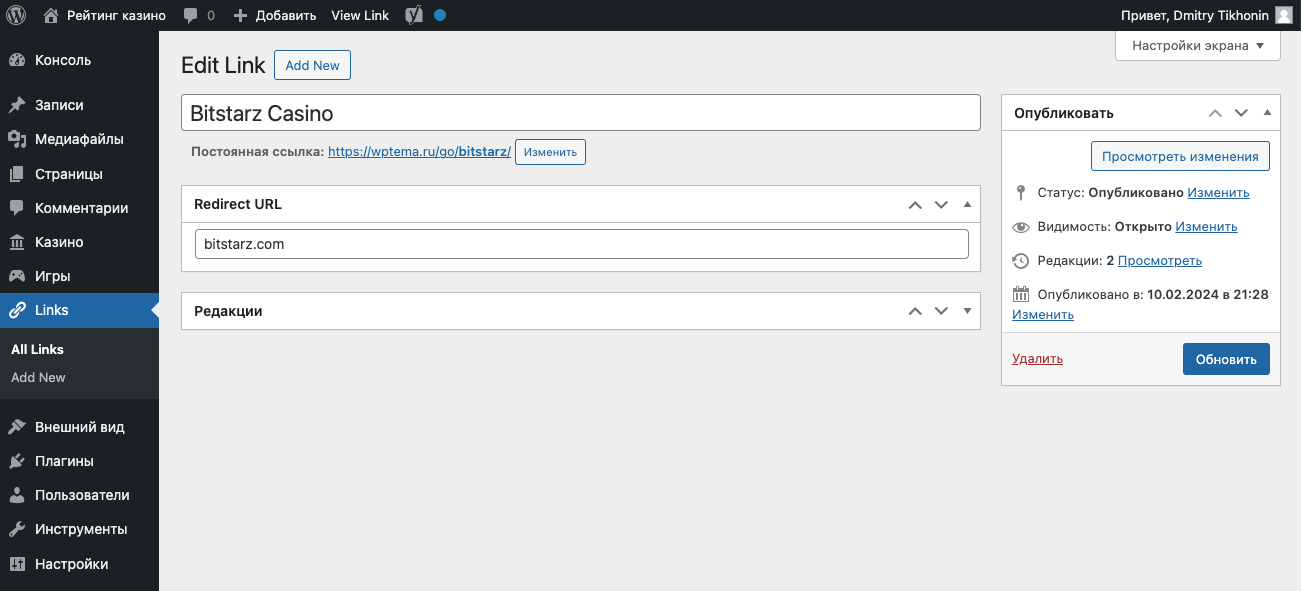Screen dimensions: 1301x591
Task: Open the Настройки экрана dropdown
Action: (x=1197, y=45)
